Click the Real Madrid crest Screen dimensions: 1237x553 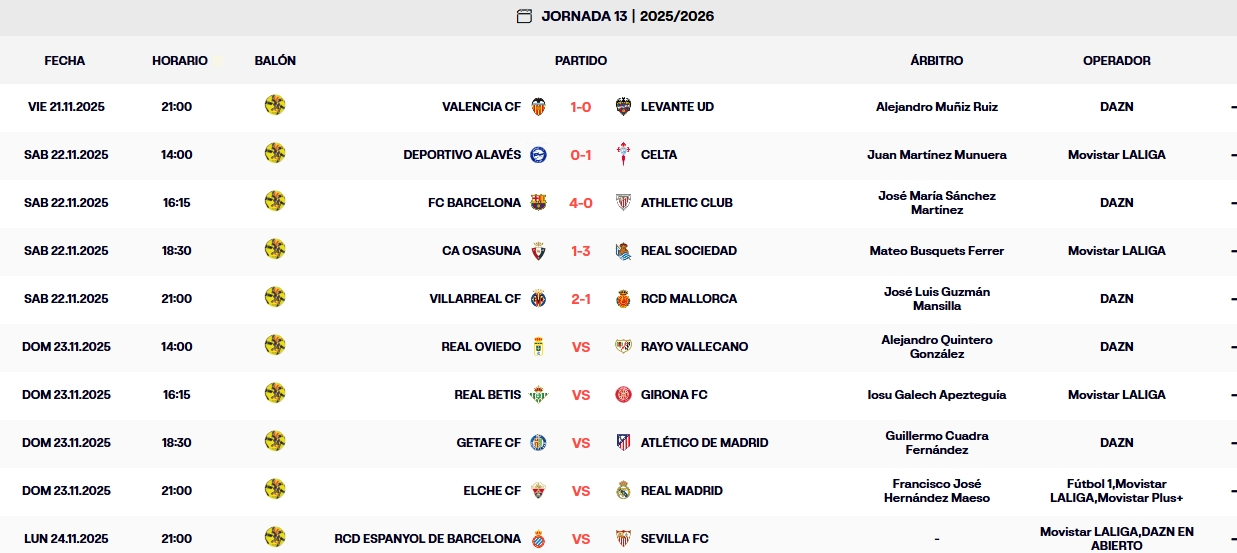point(623,491)
